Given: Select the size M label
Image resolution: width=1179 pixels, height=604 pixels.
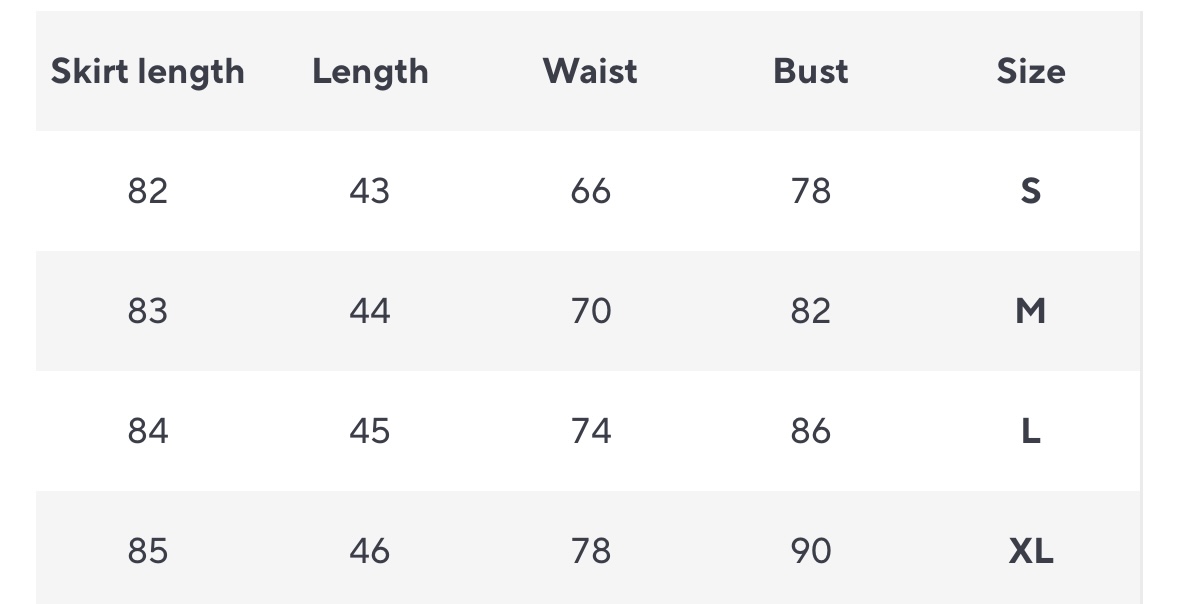Looking at the screenshot, I should pos(1030,311).
